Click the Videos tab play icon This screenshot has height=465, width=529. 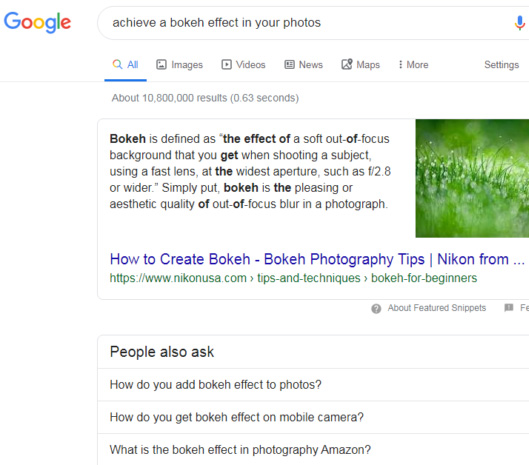226,64
